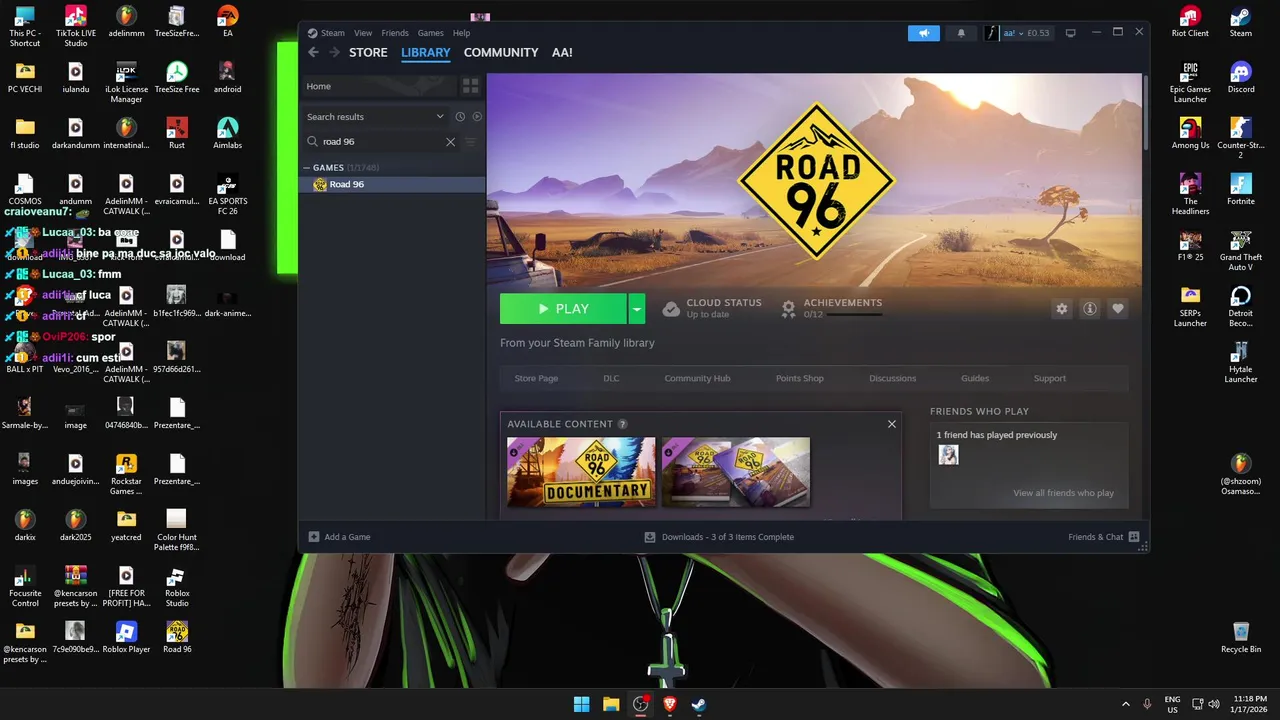This screenshot has height=720, width=1280.
Task: Select the Riot Client desktop icon
Action: pos(1190,22)
